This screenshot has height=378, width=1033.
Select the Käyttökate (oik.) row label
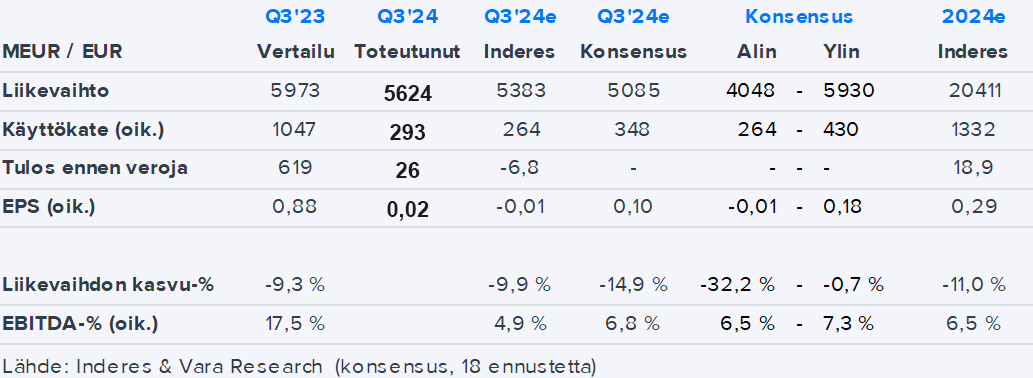(x=83, y=130)
